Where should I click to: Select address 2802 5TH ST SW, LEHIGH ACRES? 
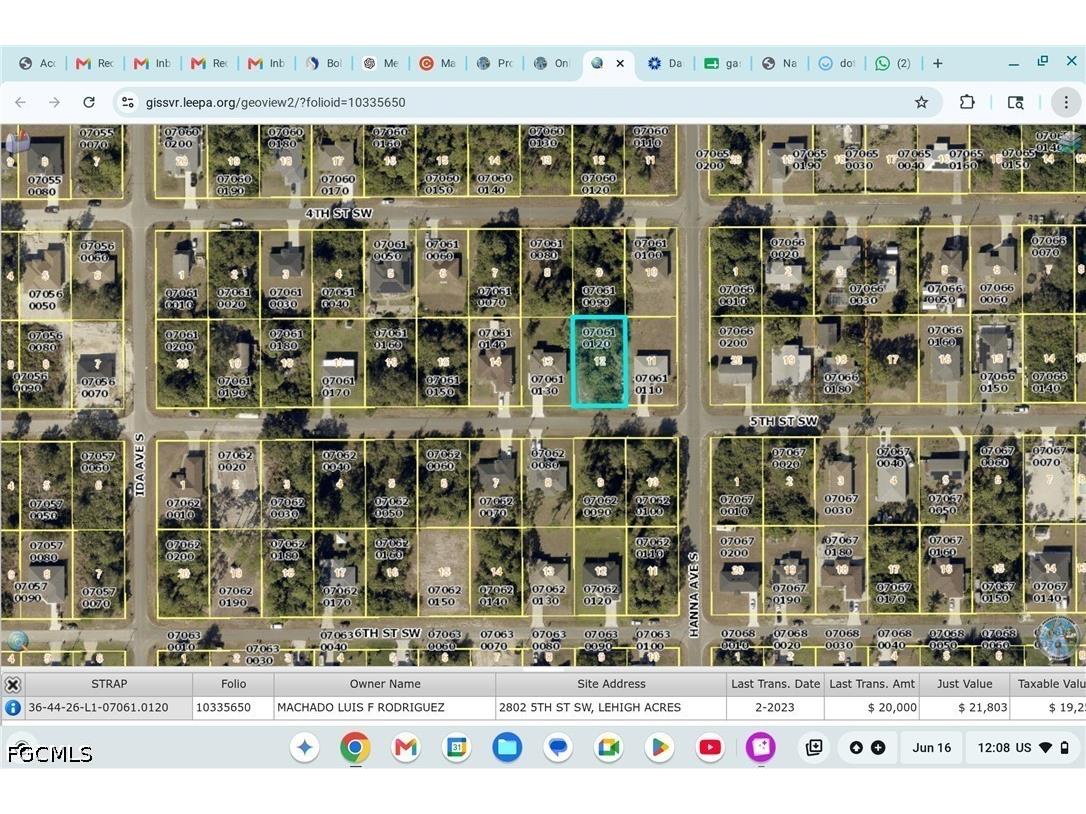tap(611, 707)
